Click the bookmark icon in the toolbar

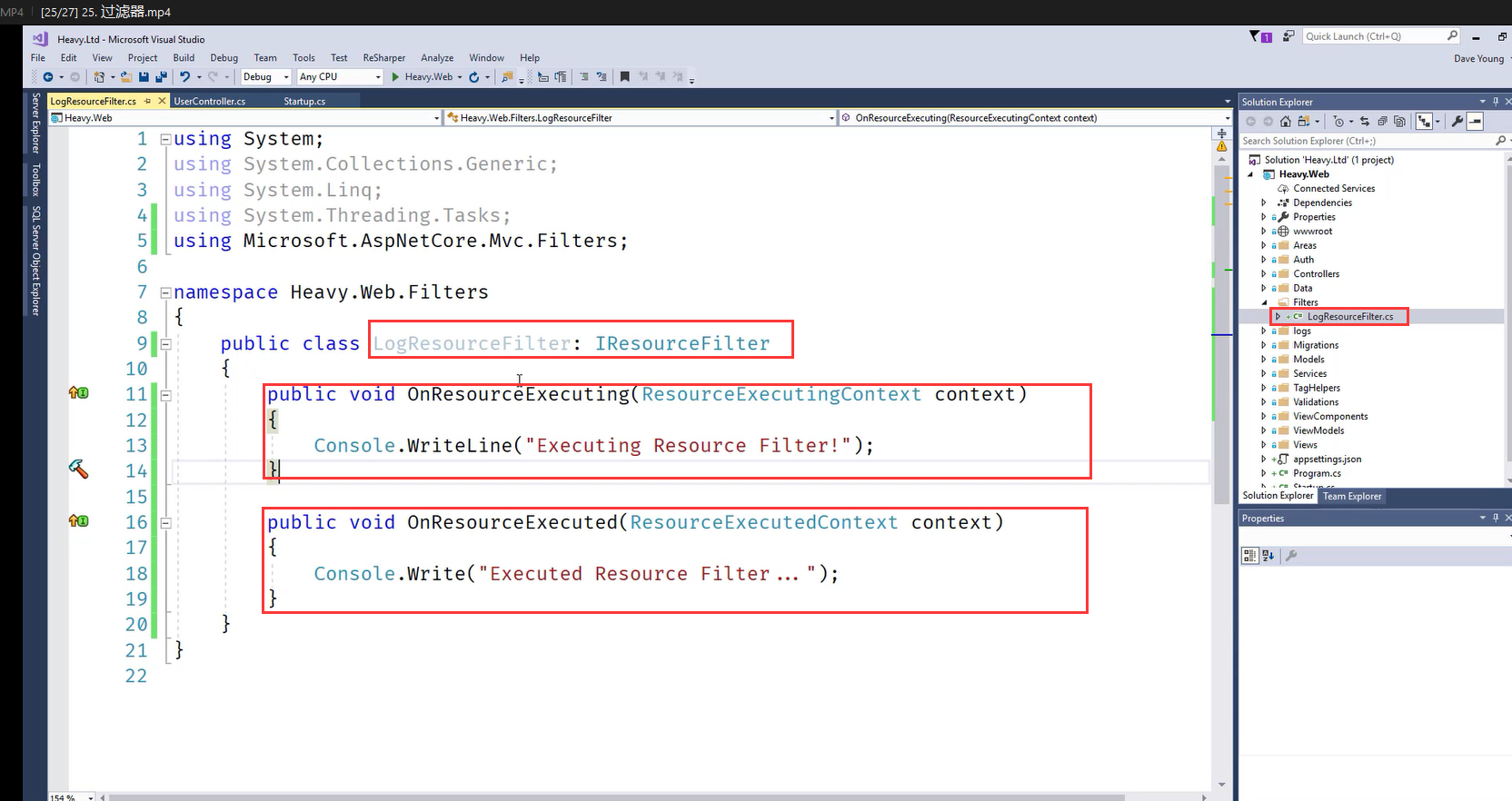tap(624, 77)
